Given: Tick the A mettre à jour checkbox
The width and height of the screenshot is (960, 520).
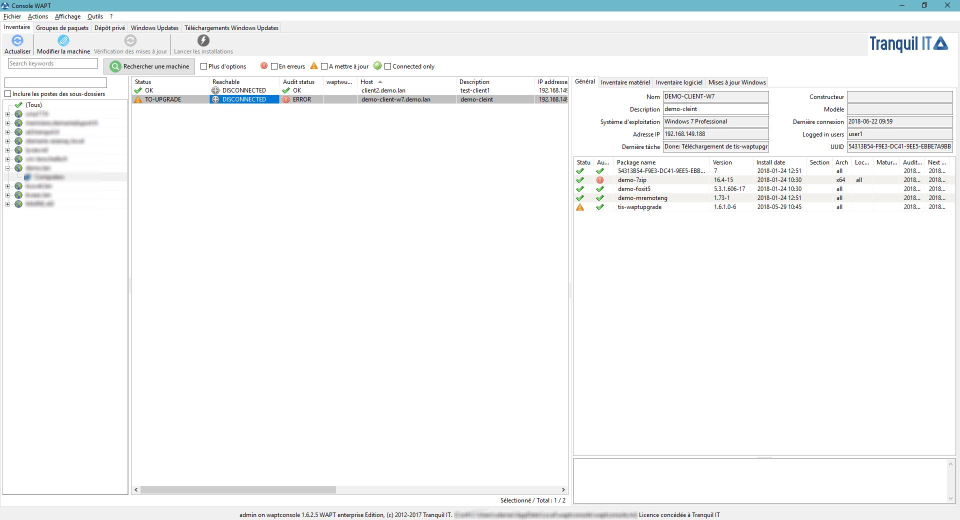Looking at the screenshot, I should [324, 66].
